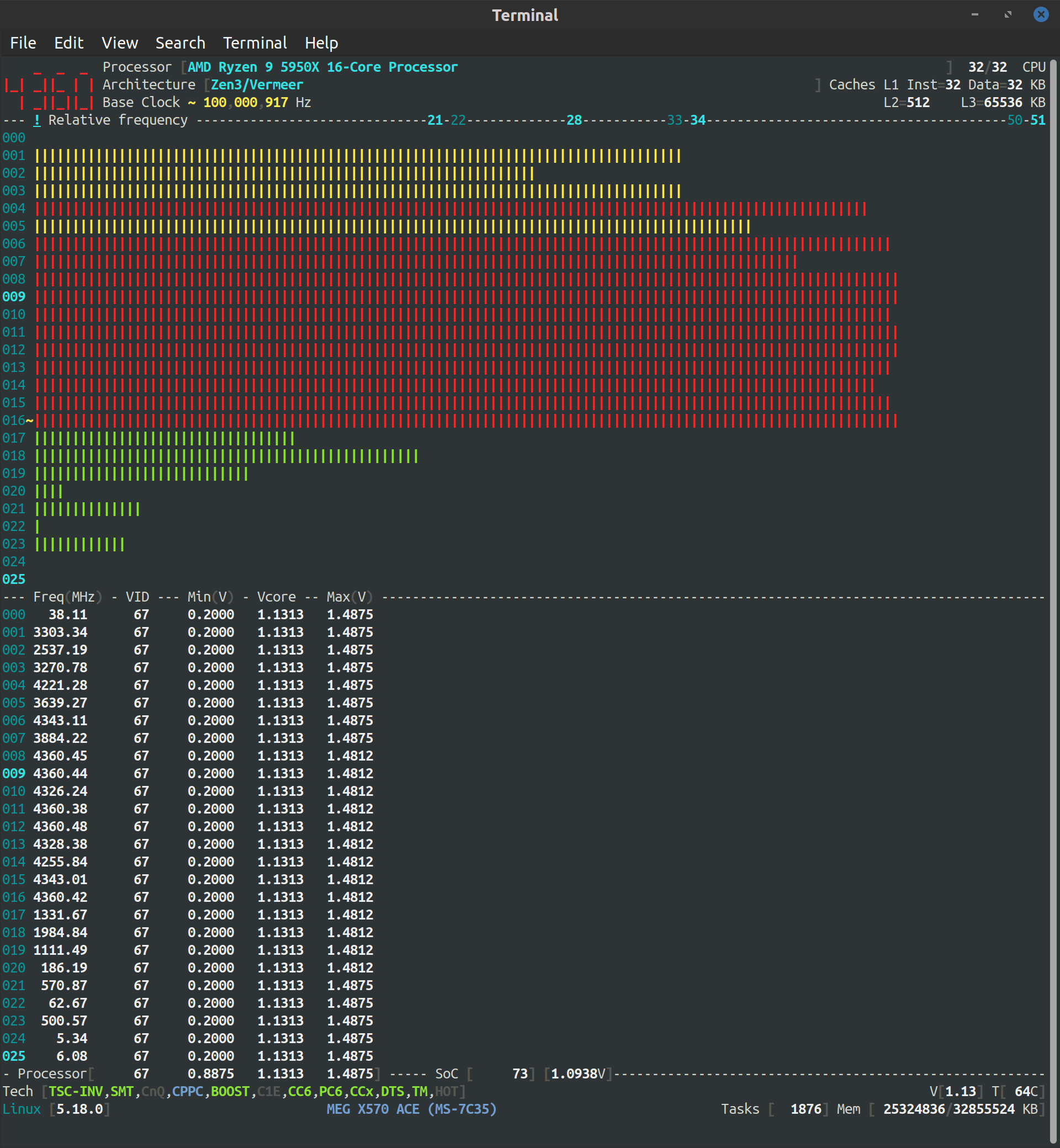The width and height of the screenshot is (1060, 1148).
Task: Click the green bar for core 018
Action: (x=226, y=456)
